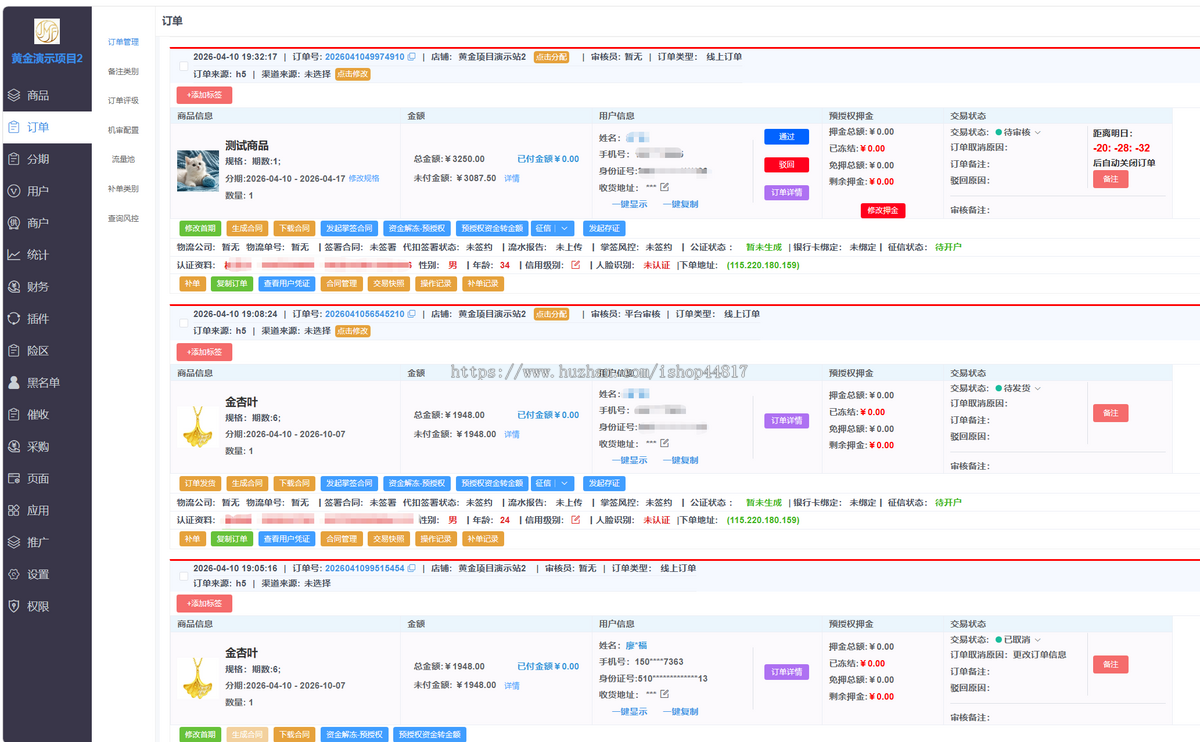1200x742 pixels.
Task: Open the 待审核 transaction status dropdown
Action: [x=1018, y=133]
